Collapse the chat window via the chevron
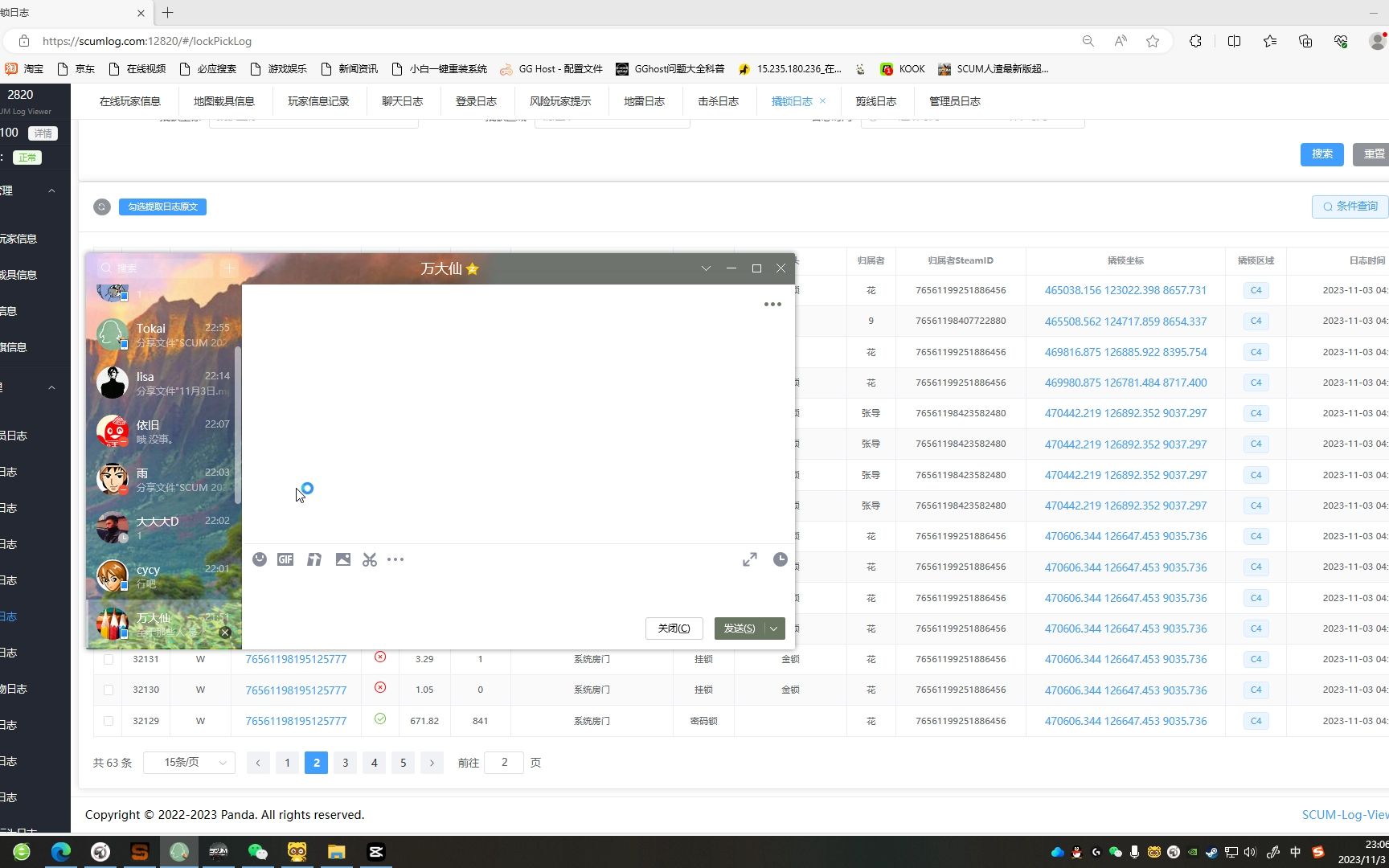 tap(706, 268)
